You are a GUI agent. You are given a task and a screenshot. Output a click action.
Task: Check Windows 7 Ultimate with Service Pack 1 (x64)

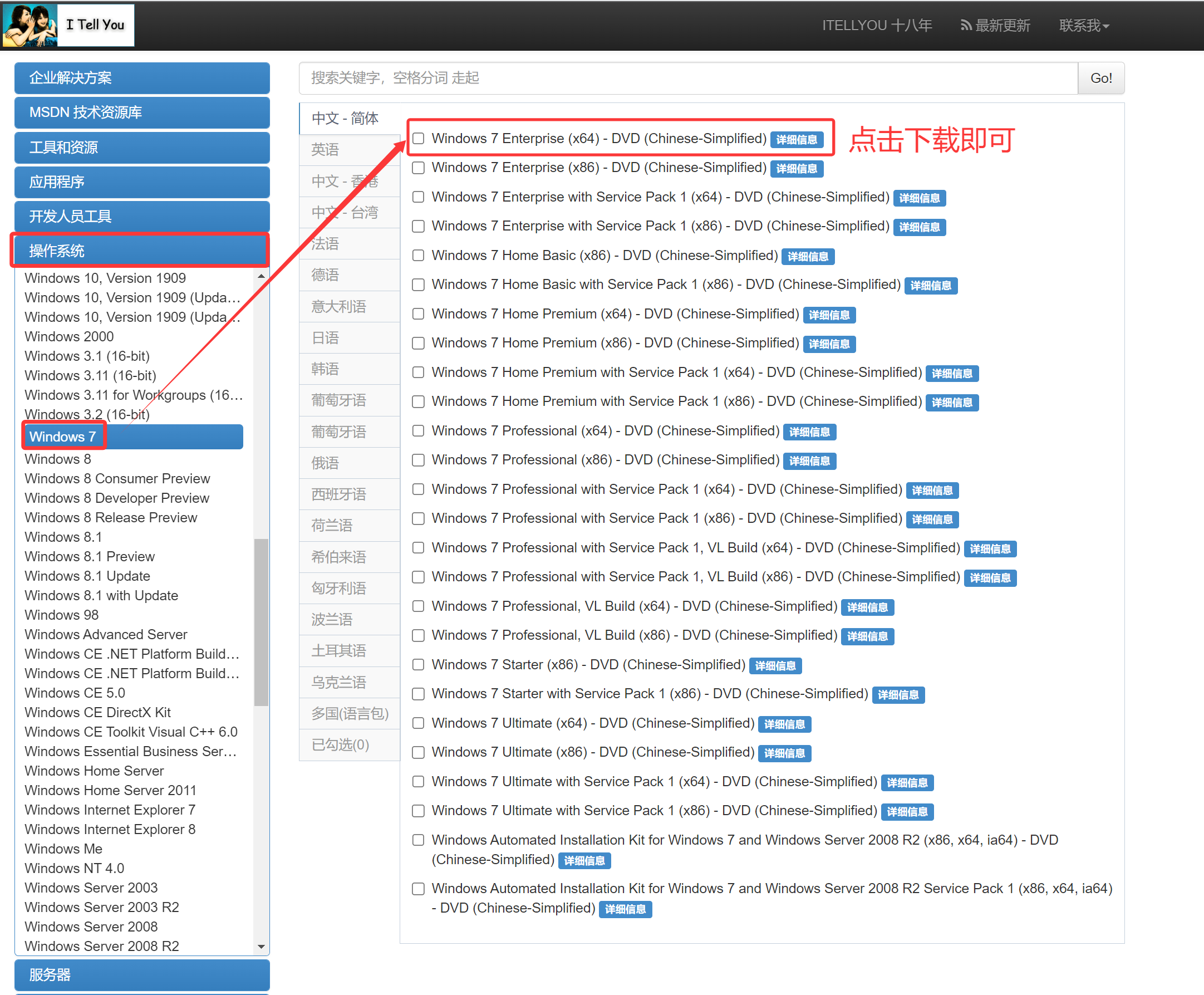click(x=419, y=782)
